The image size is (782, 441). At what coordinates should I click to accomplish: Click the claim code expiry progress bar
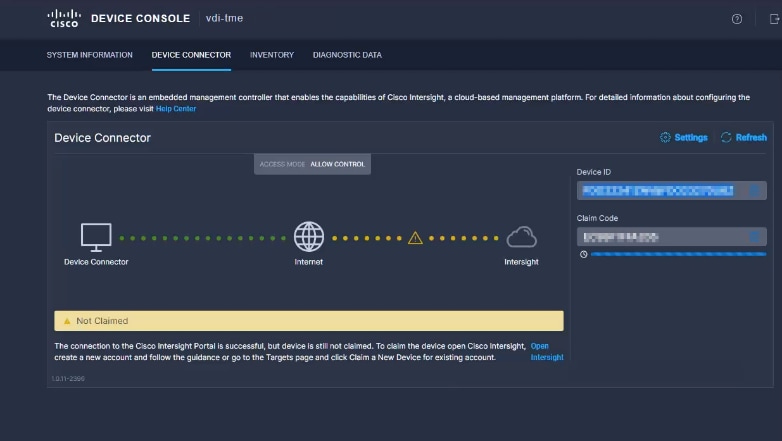(678, 254)
